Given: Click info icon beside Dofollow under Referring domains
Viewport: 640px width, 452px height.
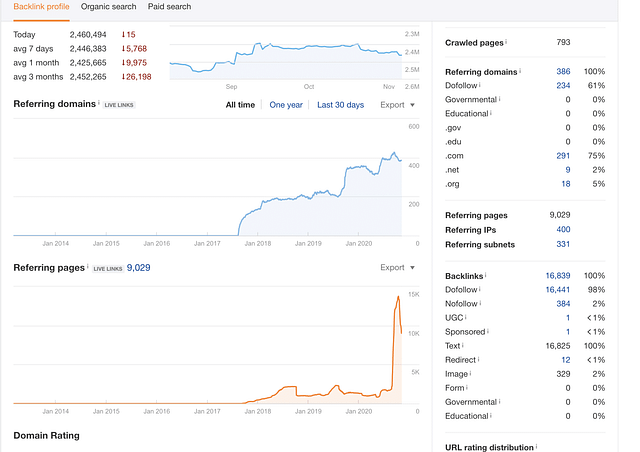Looking at the screenshot, I should (480, 85).
